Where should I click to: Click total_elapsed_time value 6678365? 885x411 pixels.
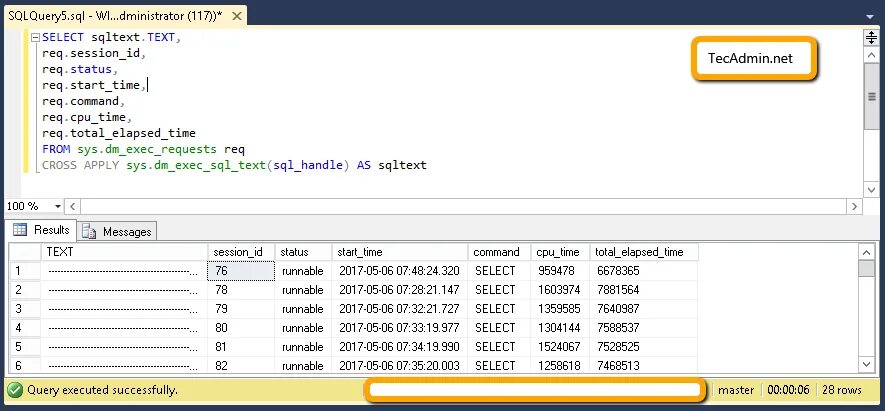point(644,271)
